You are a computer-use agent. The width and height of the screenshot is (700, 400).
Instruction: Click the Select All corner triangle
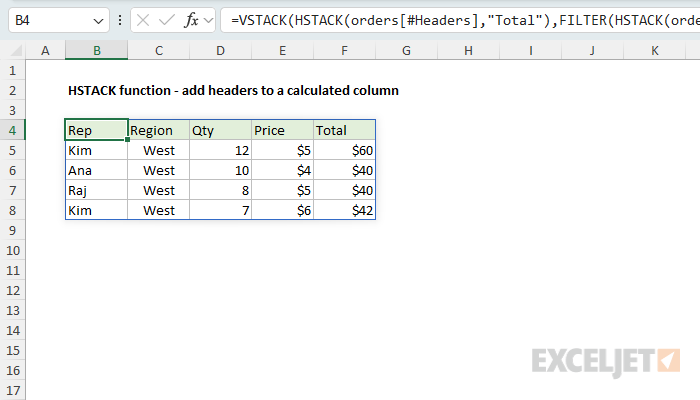(16, 51)
